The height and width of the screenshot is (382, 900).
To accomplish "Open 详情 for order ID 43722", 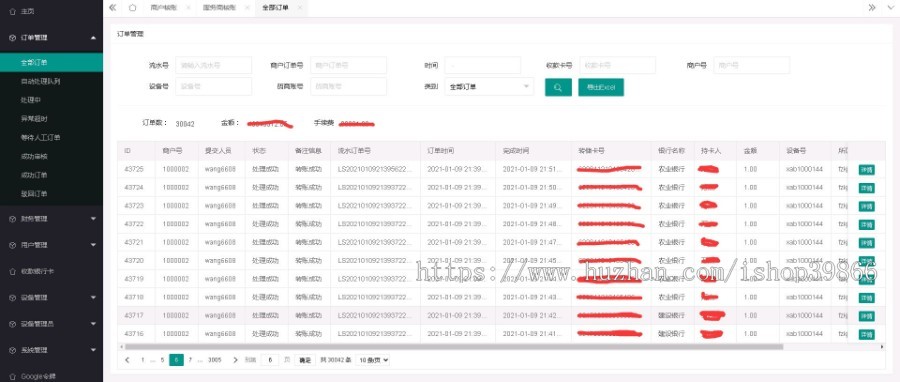I will [866, 225].
